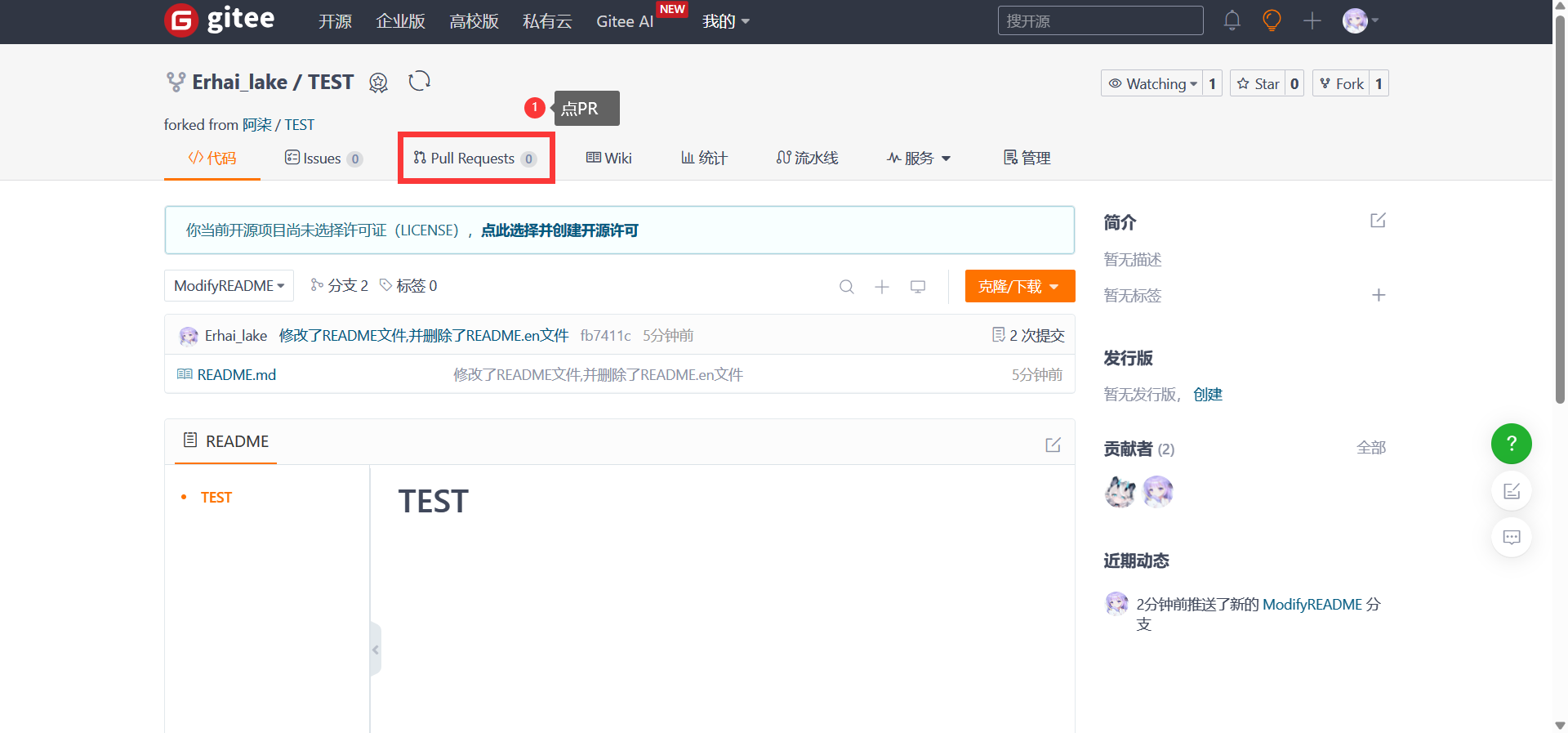The height and width of the screenshot is (733, 1568).
Task: Open the repository search magnifier icon
Action: [x=846, y=287]
